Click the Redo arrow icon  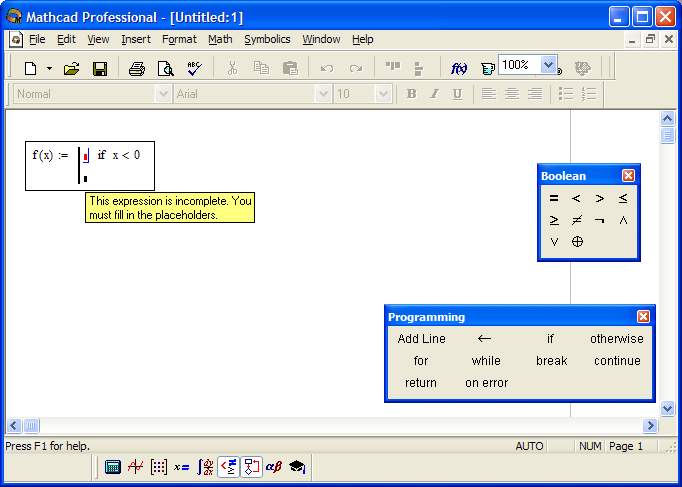pos(356,68)
